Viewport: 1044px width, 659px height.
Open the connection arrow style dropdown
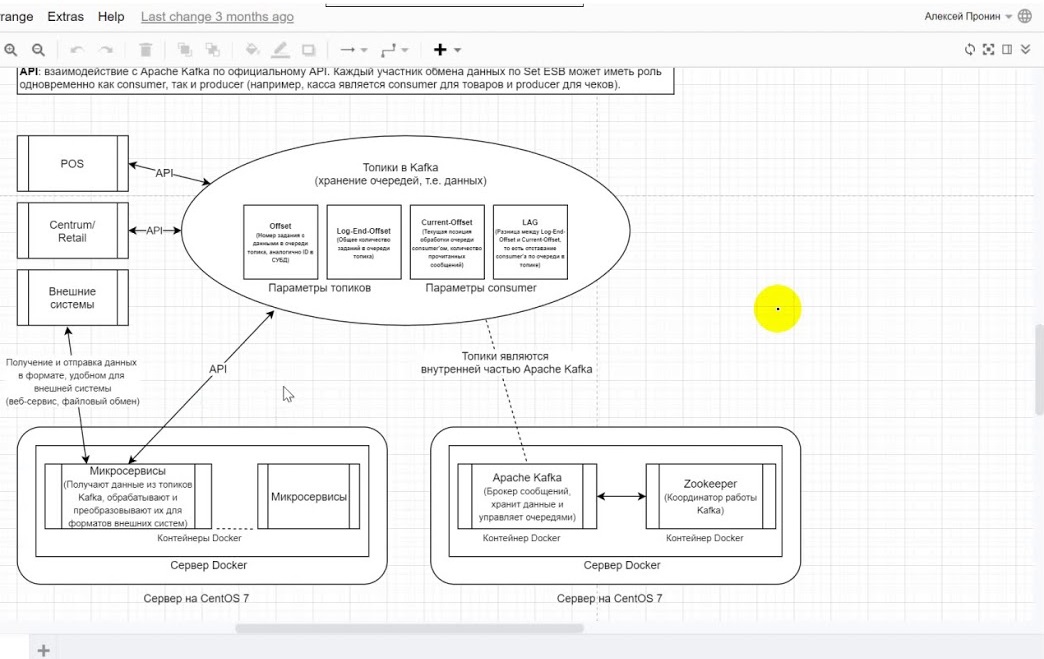(353, 49)
